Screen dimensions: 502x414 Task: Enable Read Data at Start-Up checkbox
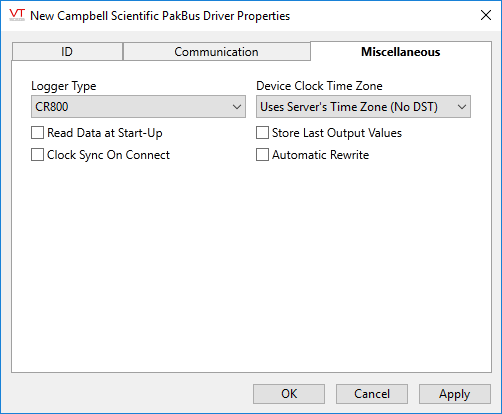(x=37, y=133)
